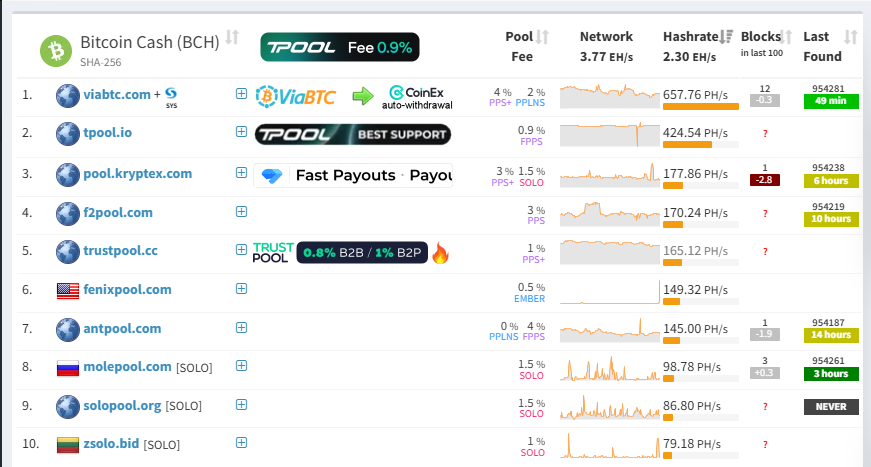Viewport: 871px width, 467px height.
Task: Click the TPOOL Fee 0.9% header banner
Action: coord(340,47)
